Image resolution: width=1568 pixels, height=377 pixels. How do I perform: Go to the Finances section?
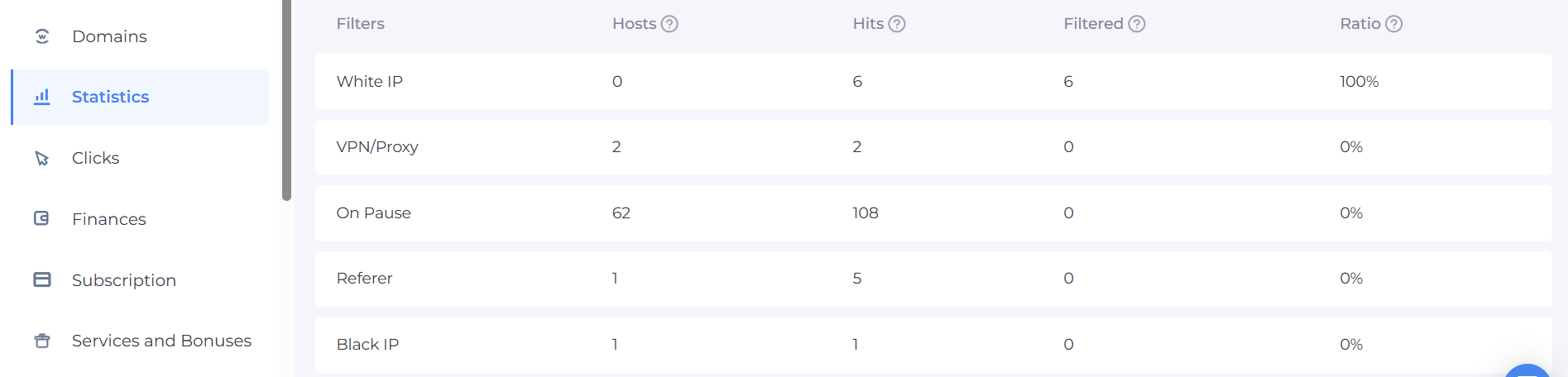click(108, 219)
